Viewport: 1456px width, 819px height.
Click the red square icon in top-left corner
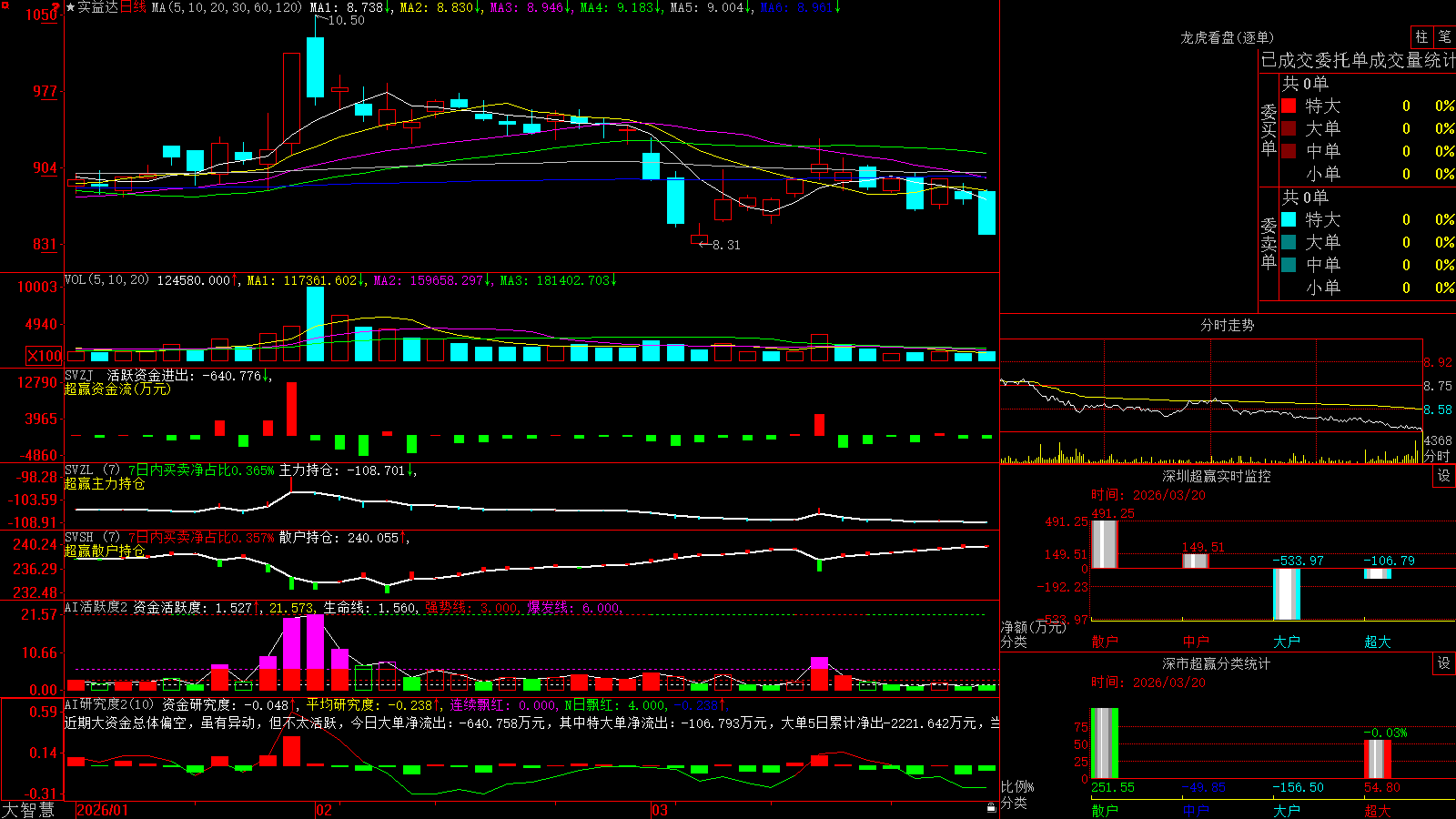tap(5, 5)
